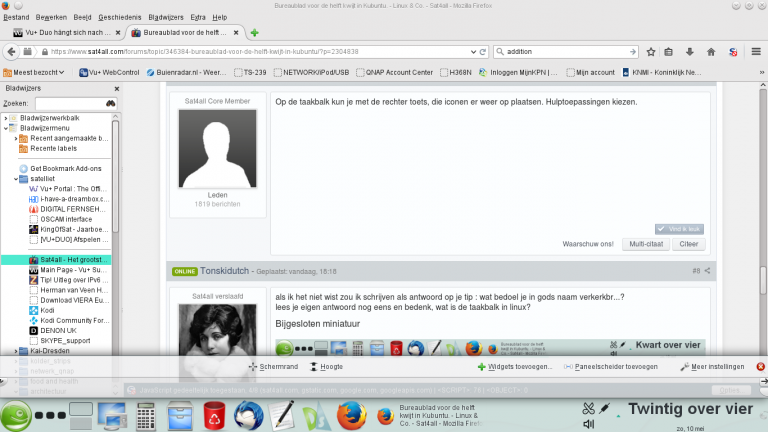The height and width of the screenshot is (432, 768).
Task: Click the Kubuntu application launcher icon
Action: pyautogui.click(x=14, y=414)
